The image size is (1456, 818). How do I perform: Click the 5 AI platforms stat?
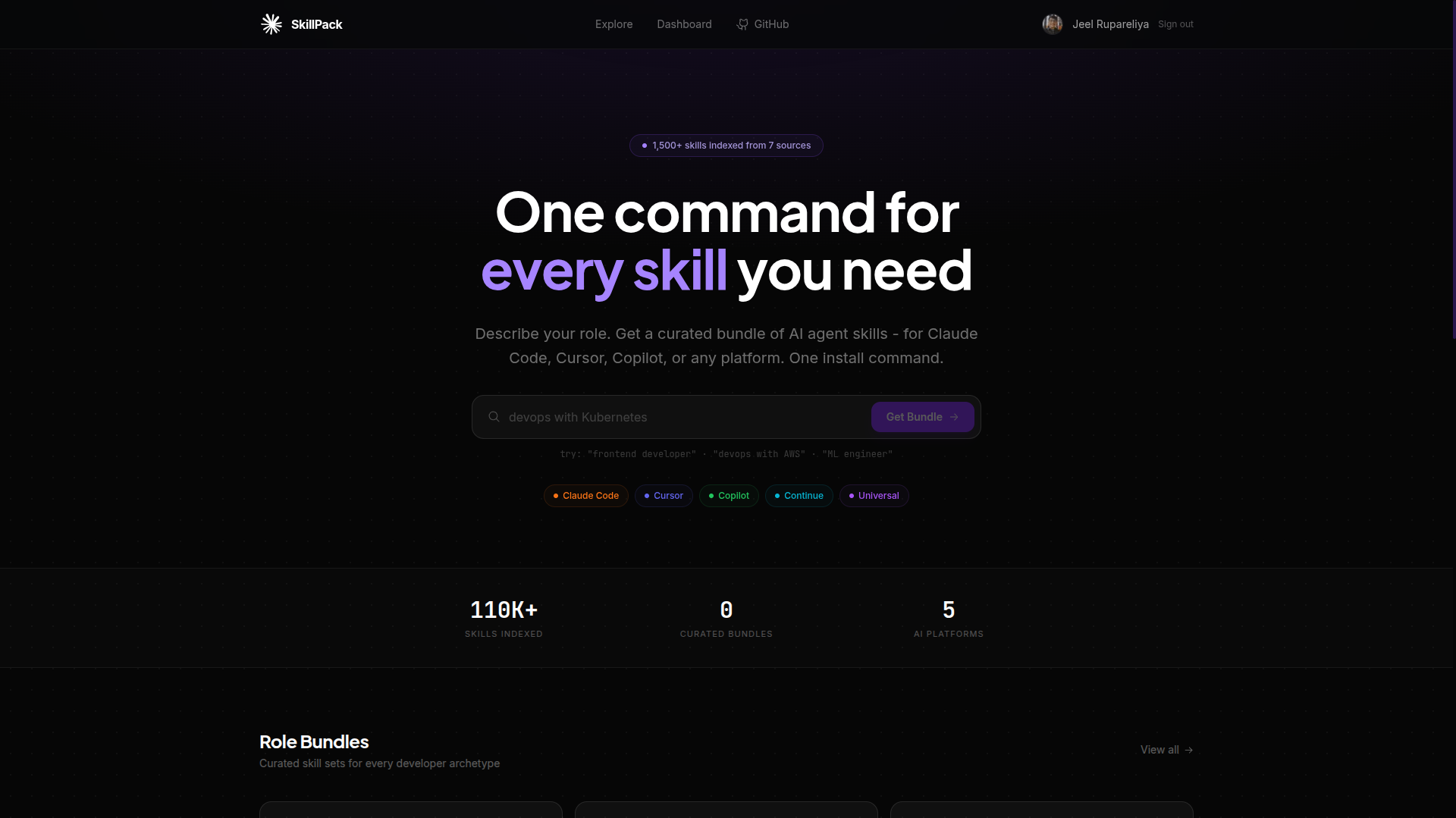(949, 619)
